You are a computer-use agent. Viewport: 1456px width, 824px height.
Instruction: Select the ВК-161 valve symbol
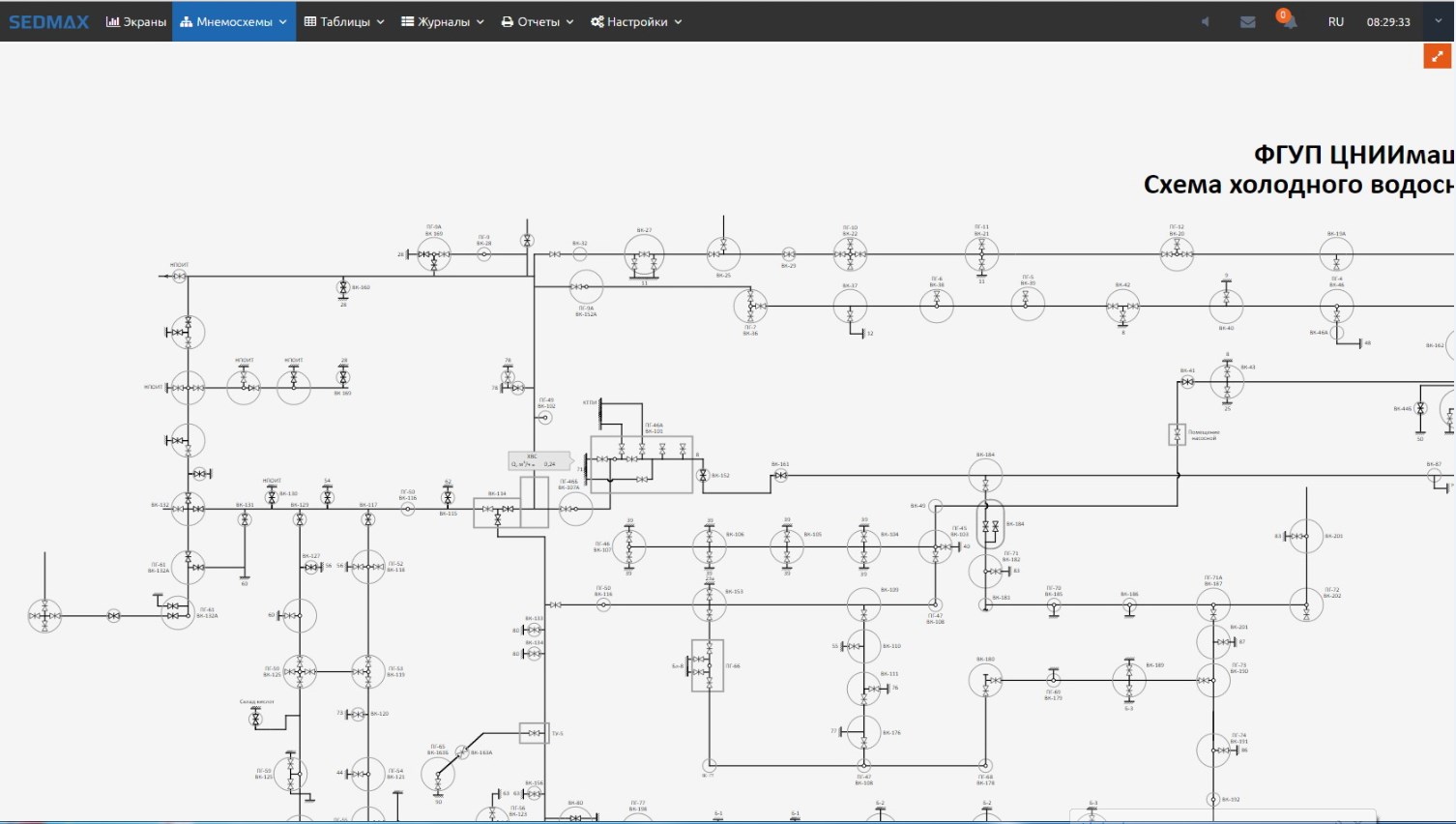tap(780, 475)
